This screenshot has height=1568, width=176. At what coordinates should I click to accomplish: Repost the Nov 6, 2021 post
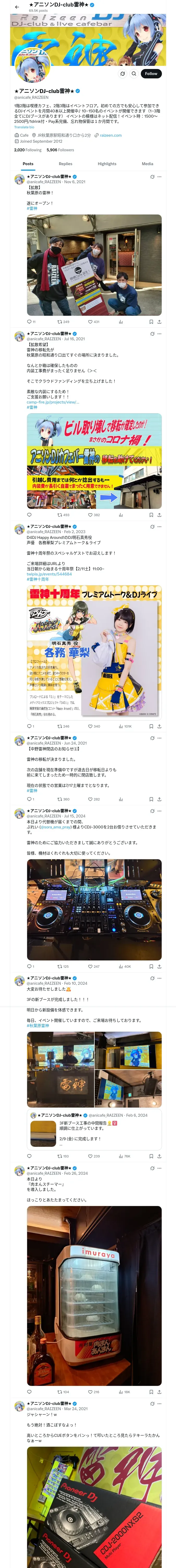coord(63,322)
